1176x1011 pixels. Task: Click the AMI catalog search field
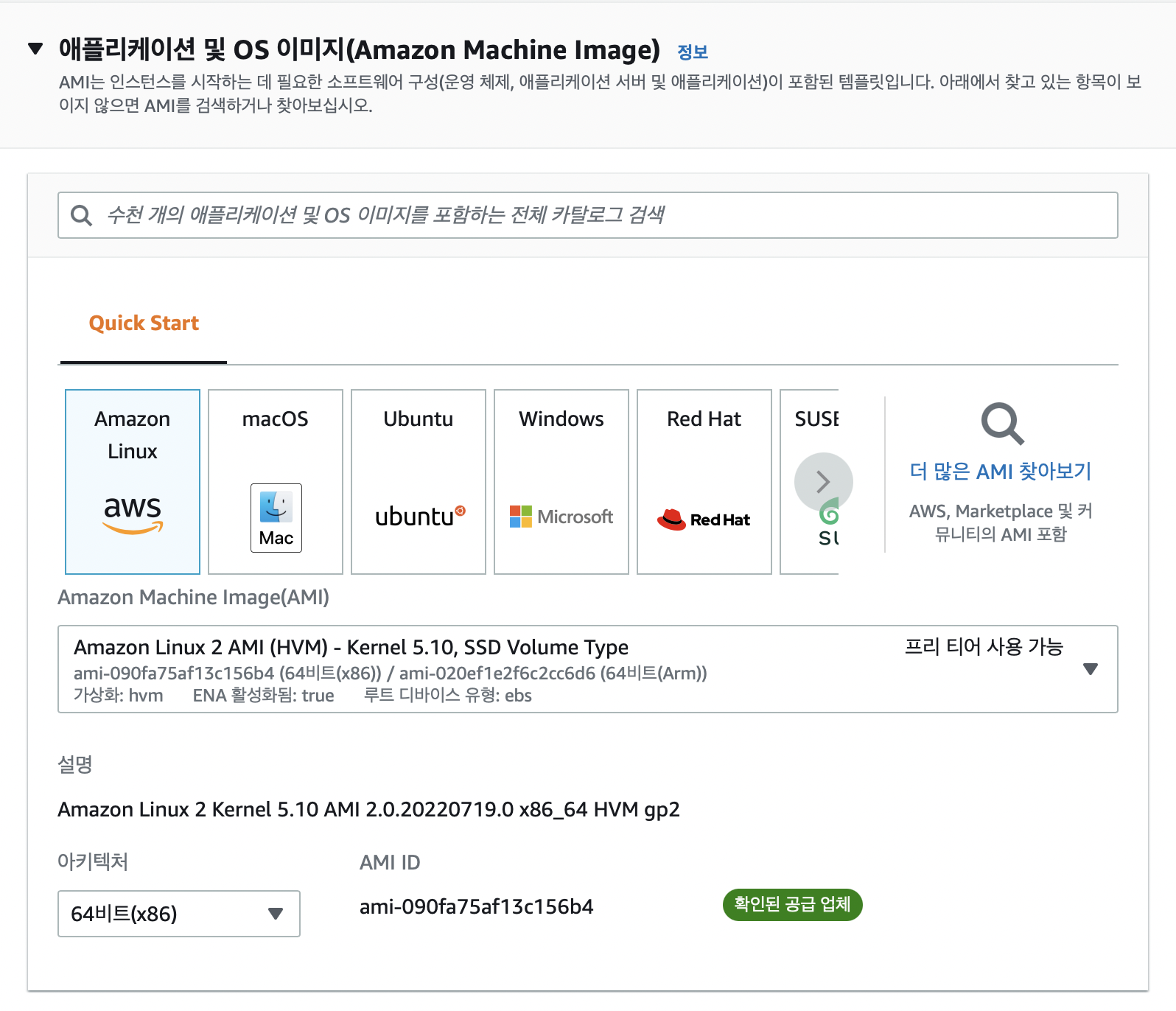pyautogui.click(x=588, y=215)
